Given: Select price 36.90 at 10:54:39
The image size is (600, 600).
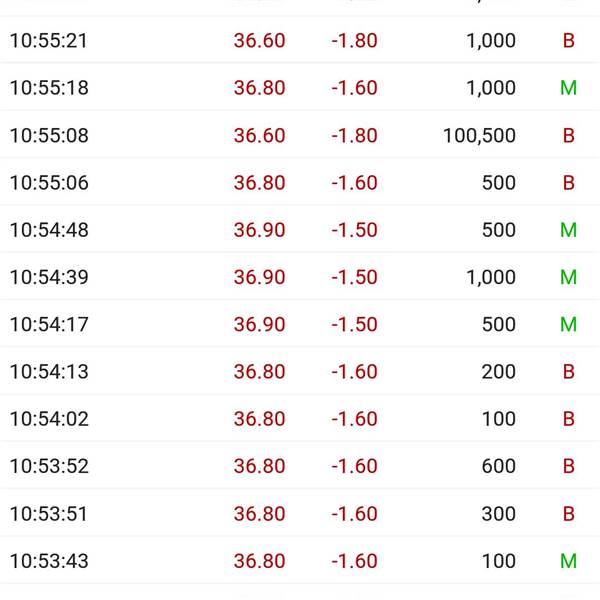Looking at the screenshot, I should [259, 277].
